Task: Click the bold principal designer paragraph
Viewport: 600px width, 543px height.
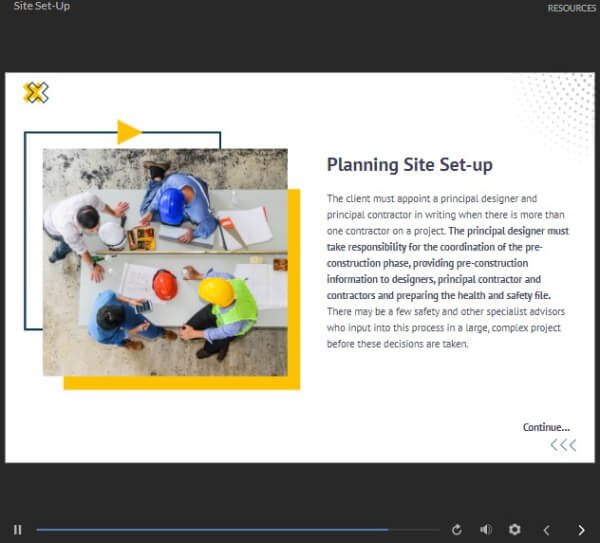Action: (x=448, y=263)
